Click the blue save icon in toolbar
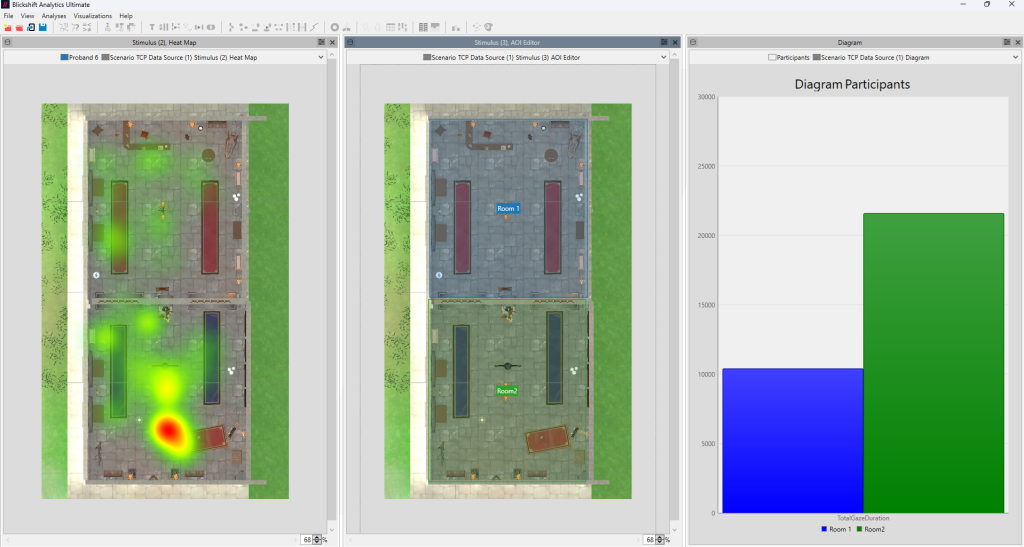 tap(42, 27)
